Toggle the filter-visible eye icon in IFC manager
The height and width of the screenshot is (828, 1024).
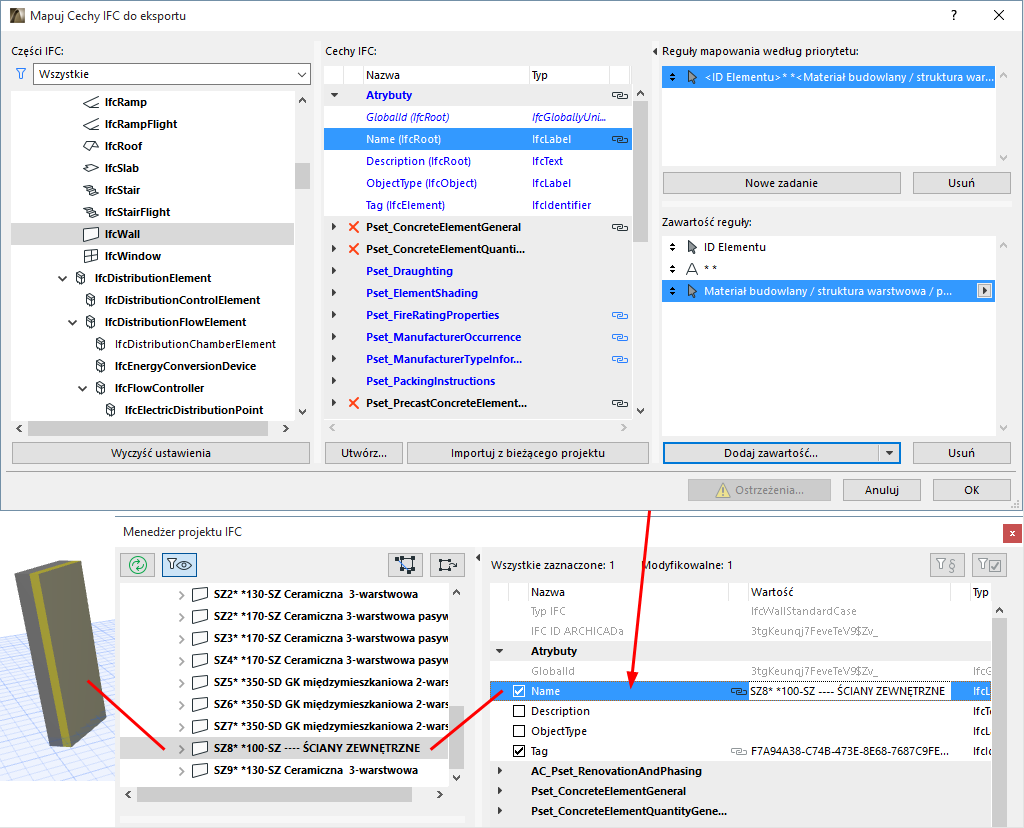pyautogui.click(x=179, y=564)
